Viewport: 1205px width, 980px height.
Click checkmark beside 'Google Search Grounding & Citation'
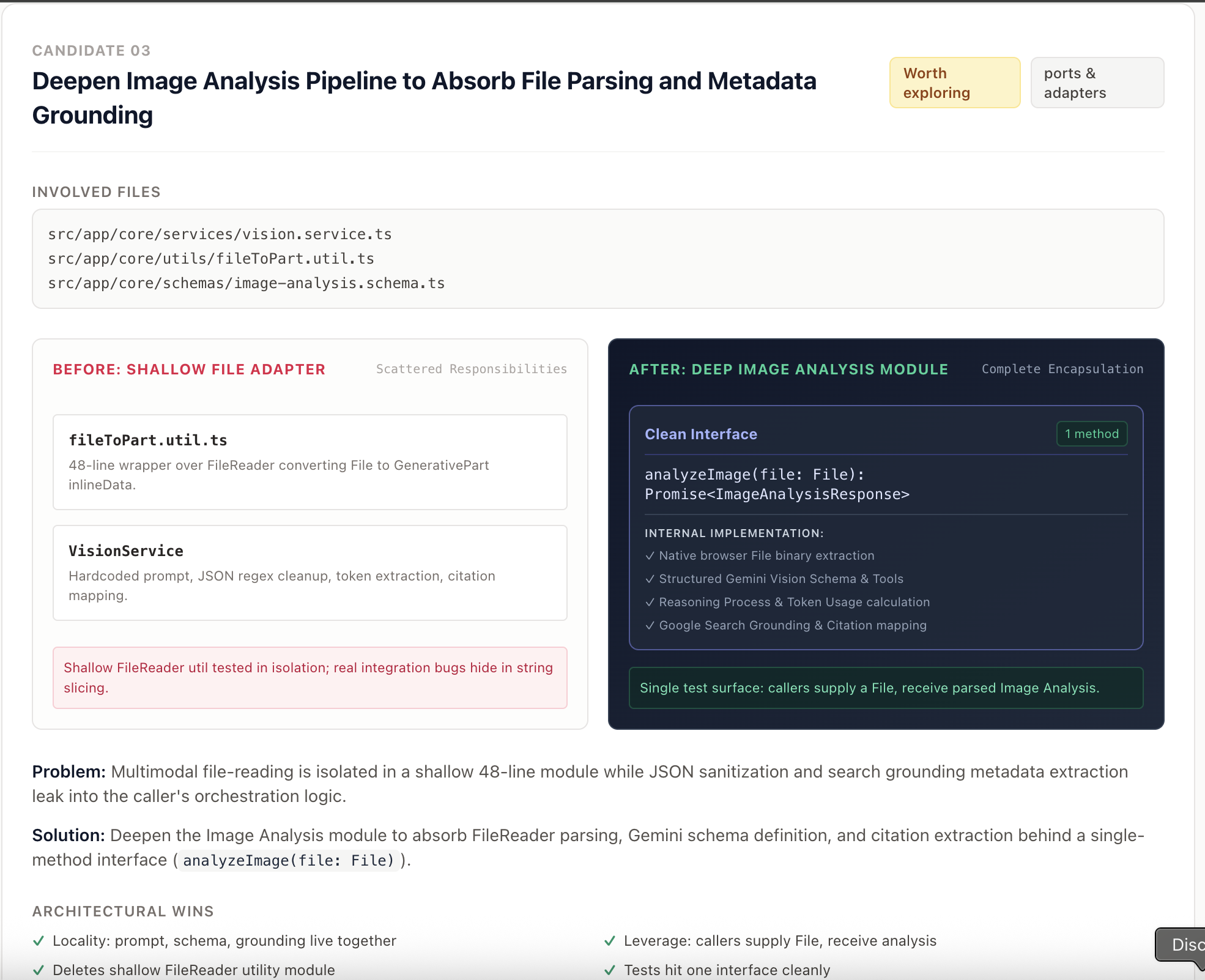coord(650,626)
